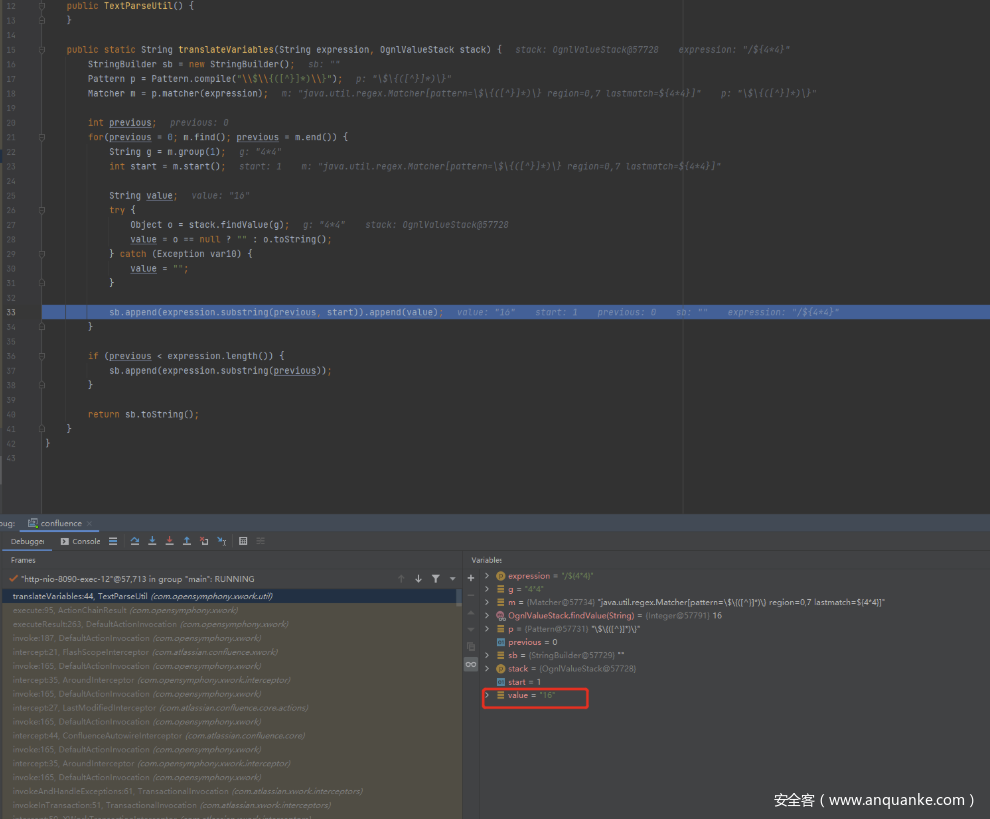The height and width of the screenshot is (819, 990).
Task: Select next frame with down arrow
Action: click(x=418, y=578)
